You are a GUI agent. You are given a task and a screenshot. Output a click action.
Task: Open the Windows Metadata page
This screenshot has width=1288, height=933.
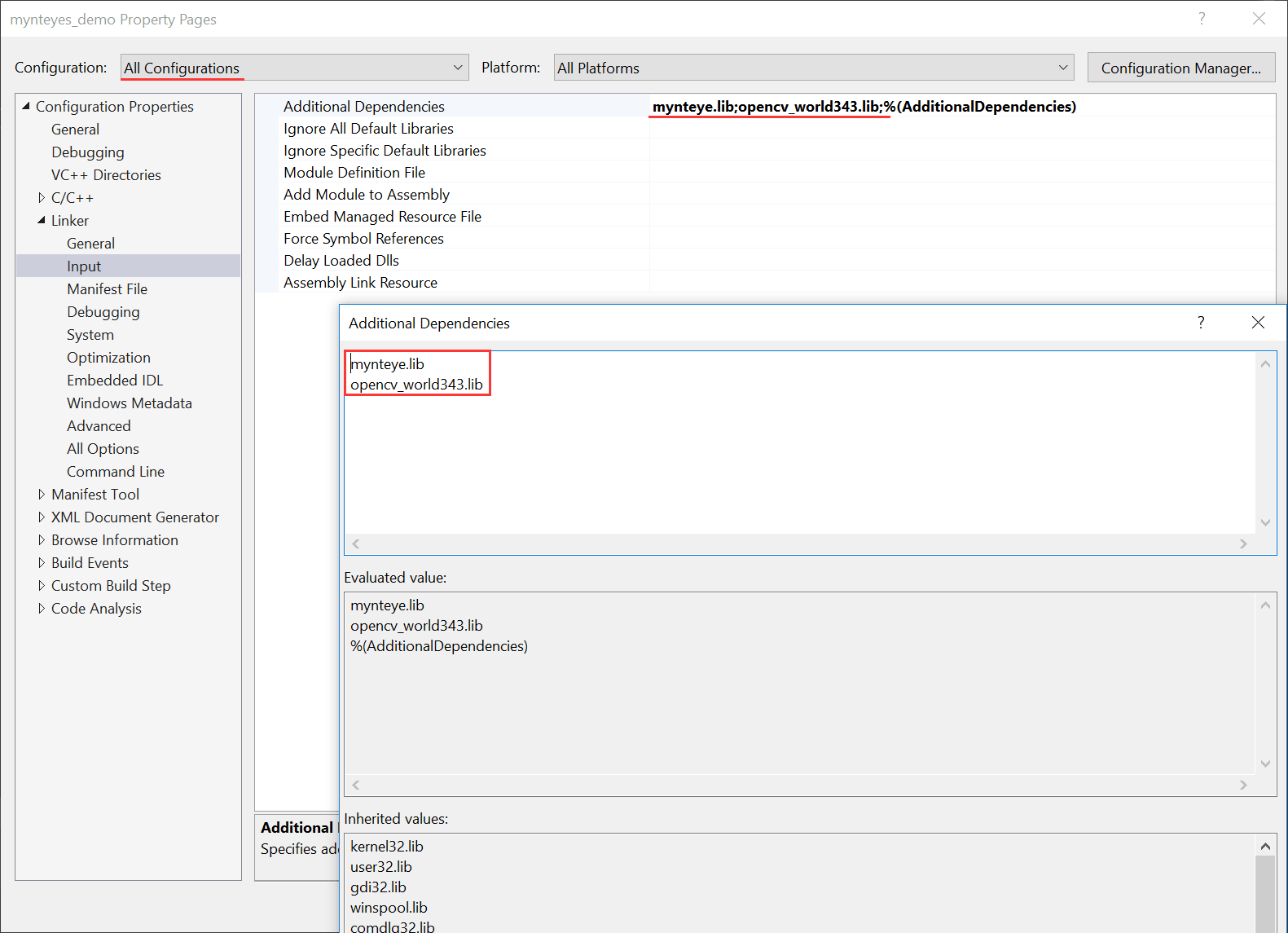[130, 403]
